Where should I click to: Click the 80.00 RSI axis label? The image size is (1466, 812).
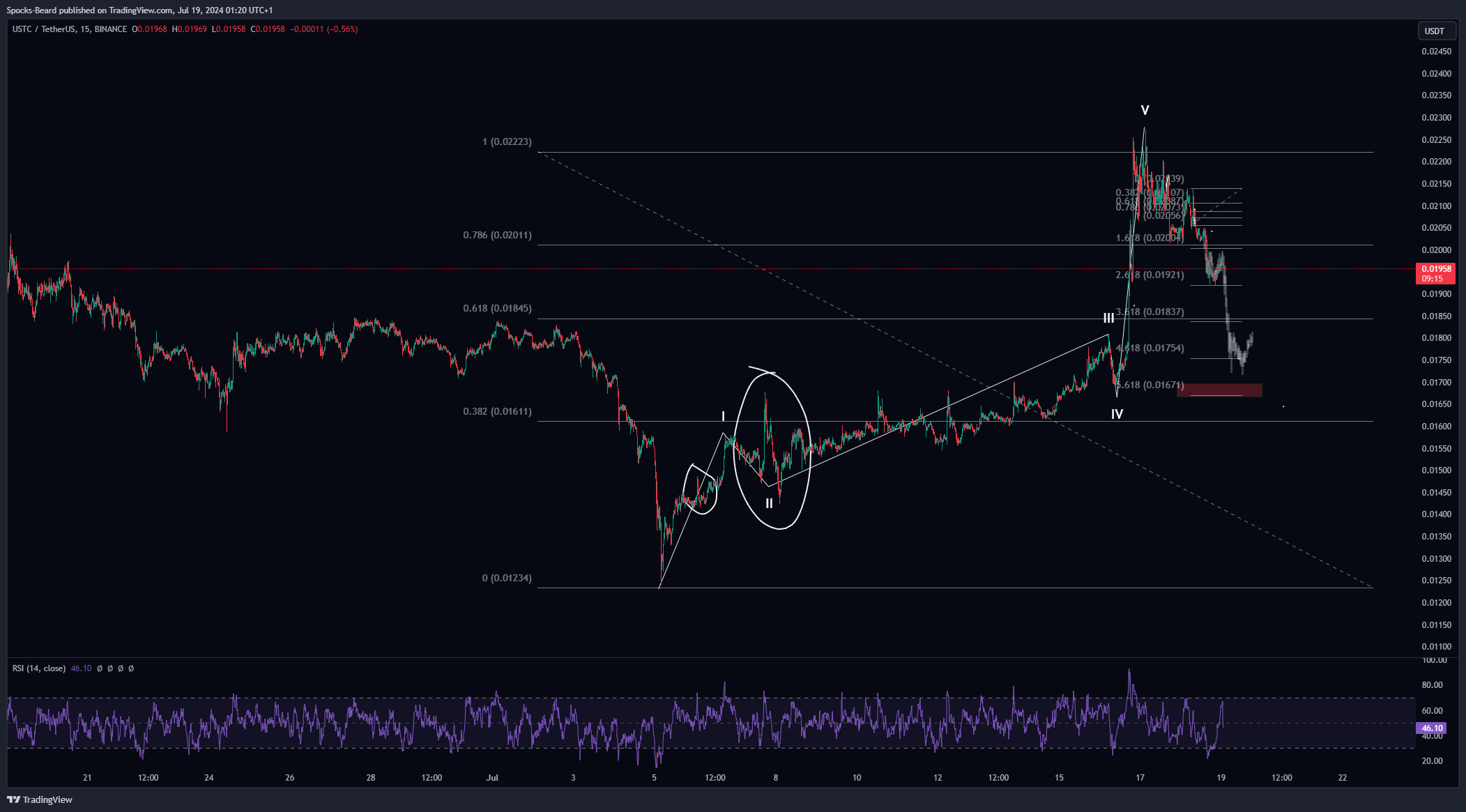click(x=1432, y=685)
